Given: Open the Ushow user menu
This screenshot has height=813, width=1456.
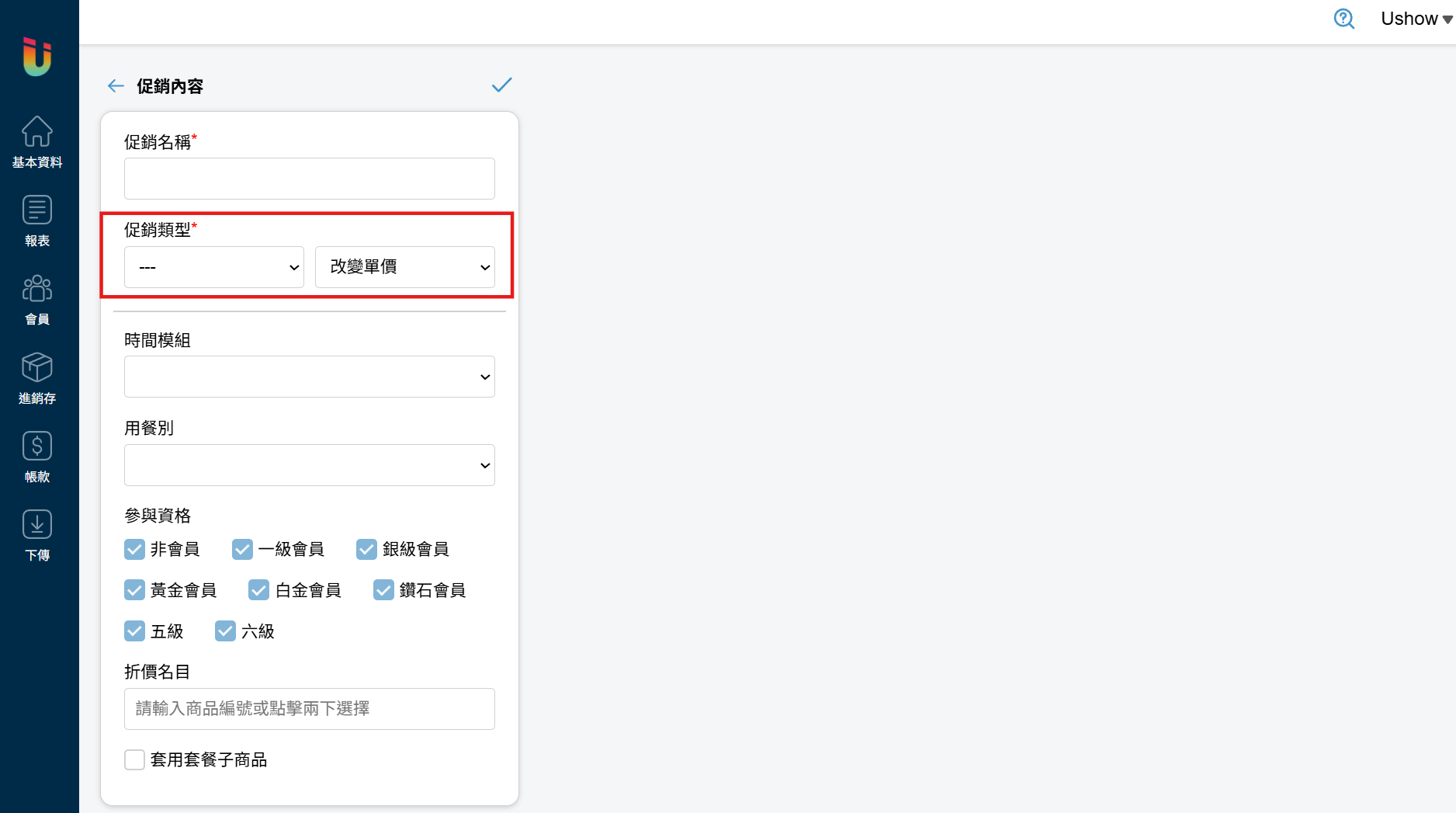Looking at the screenshot, I should (1416, 19).
